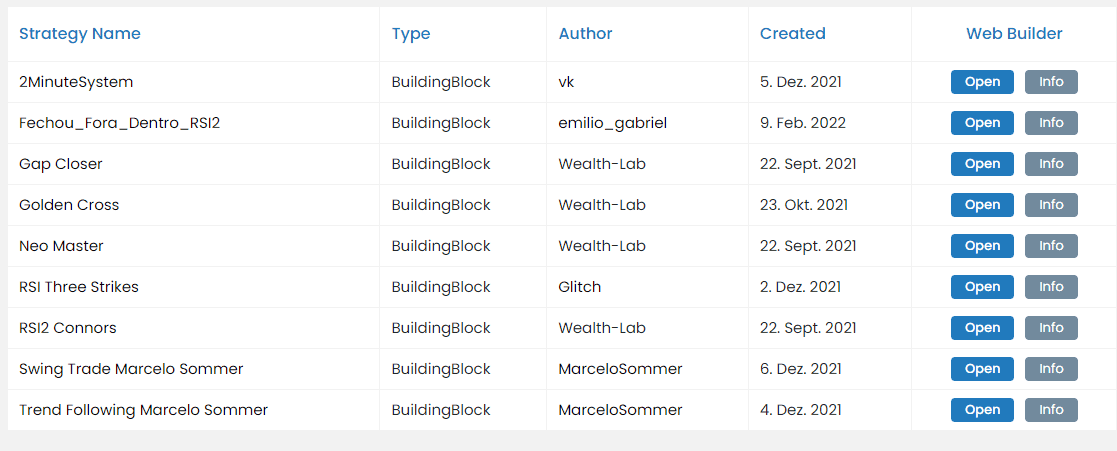Show Info for RSI2 Connors
This screenshot has width=1117, height=451.
coord(1051,328)
